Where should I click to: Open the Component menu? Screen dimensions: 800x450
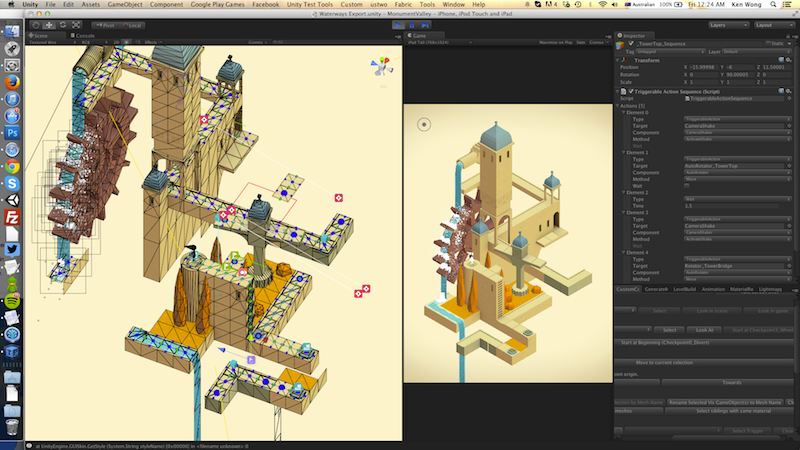[x=166, y=4]
